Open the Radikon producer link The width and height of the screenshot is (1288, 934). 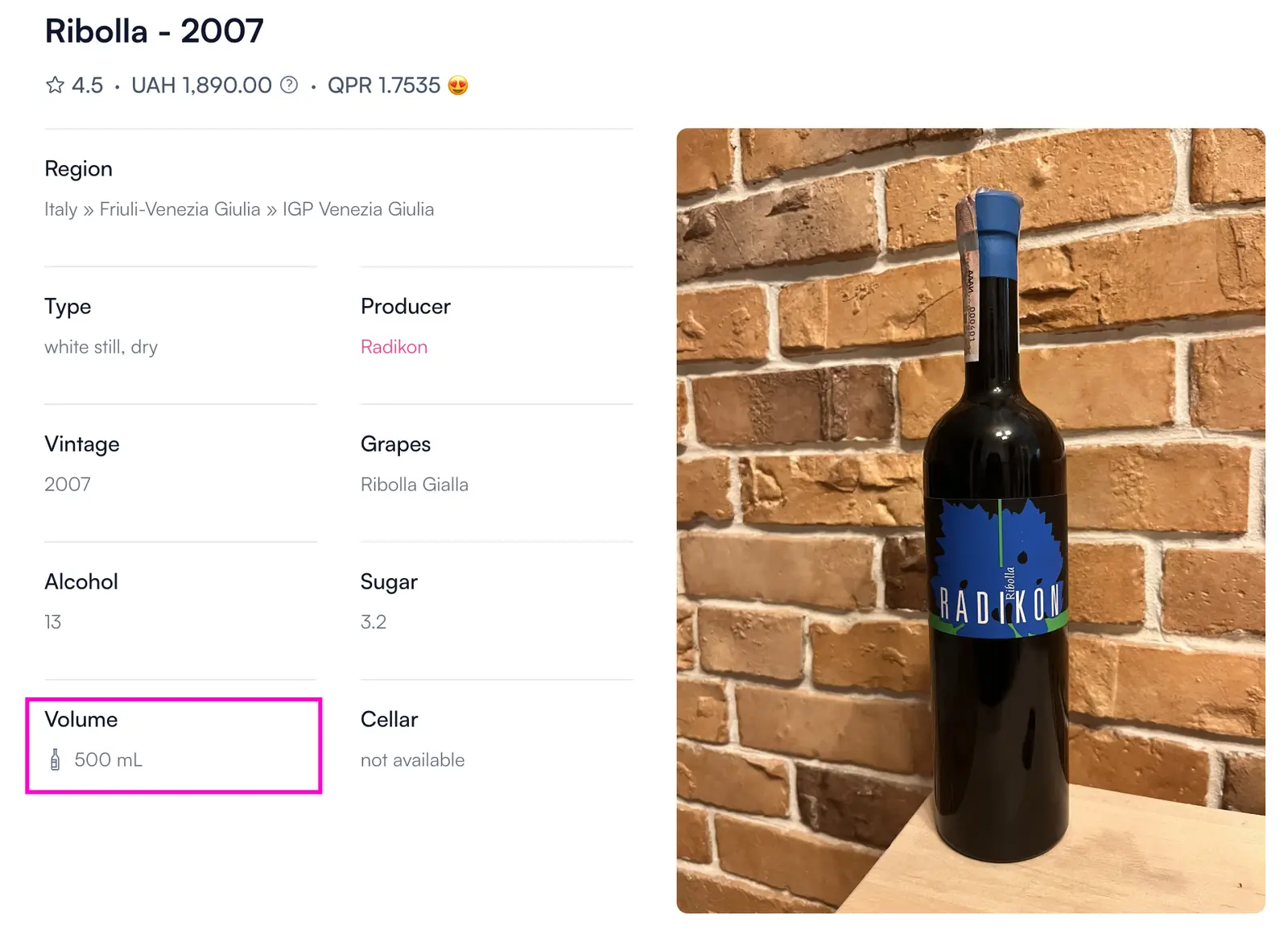point(394,347)
